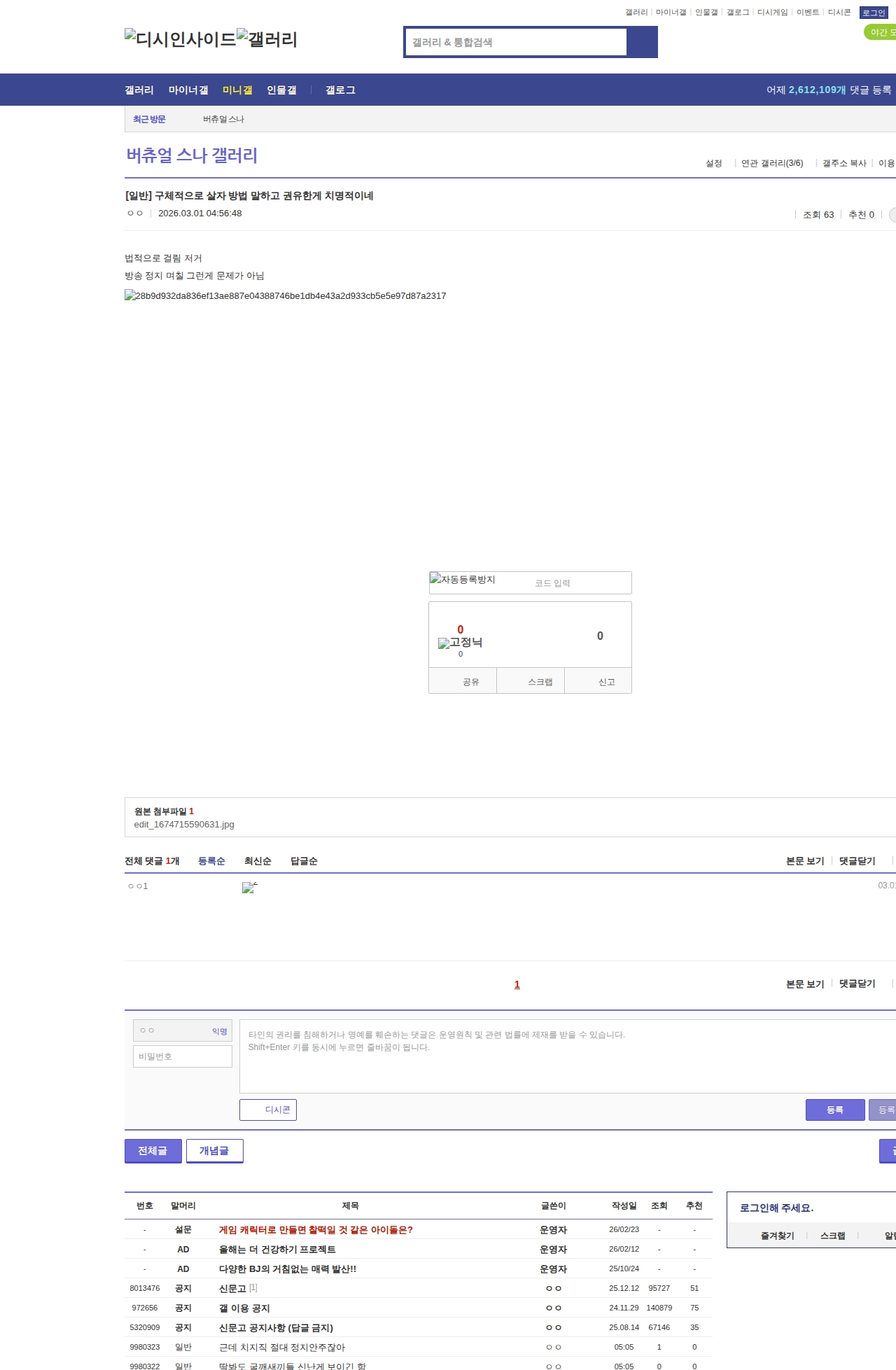Sort comments by 등록순

click(x=211, y=861)
